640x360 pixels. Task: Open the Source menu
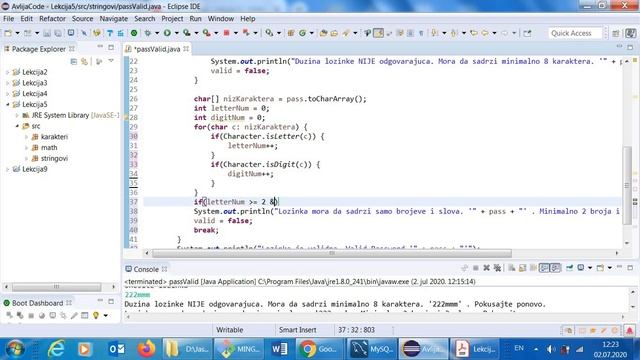pyautogui.click(x=82, y=19)
